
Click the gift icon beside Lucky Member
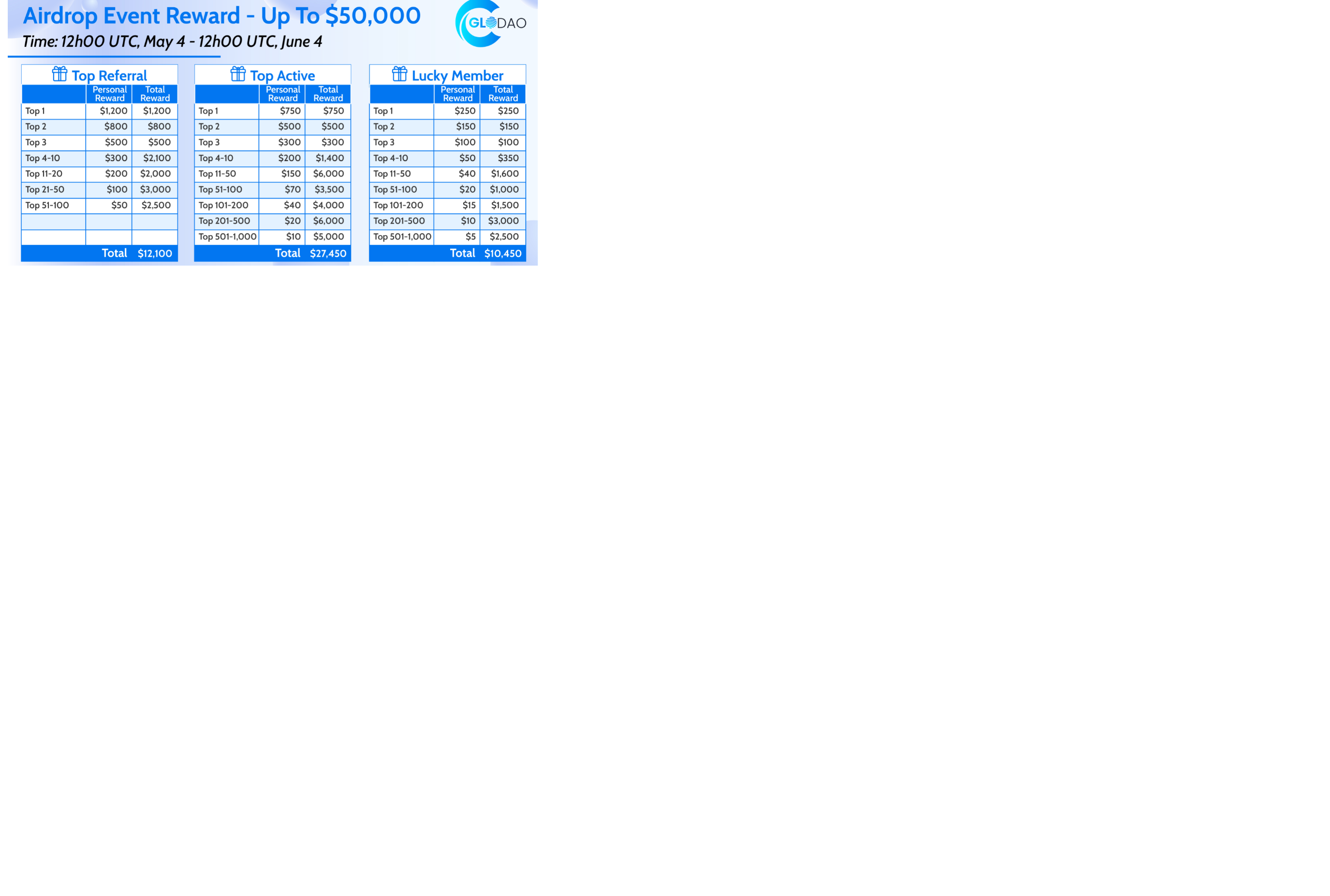(399, 74)
